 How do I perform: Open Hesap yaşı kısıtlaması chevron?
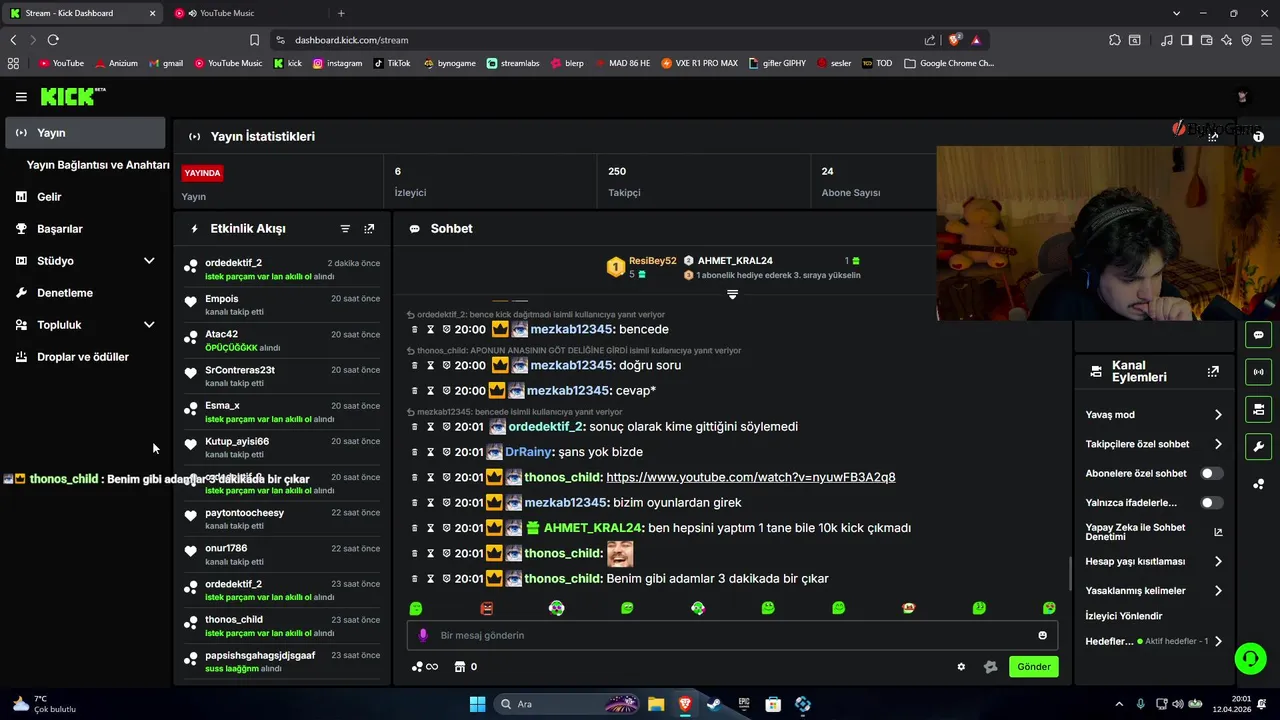1218,561
